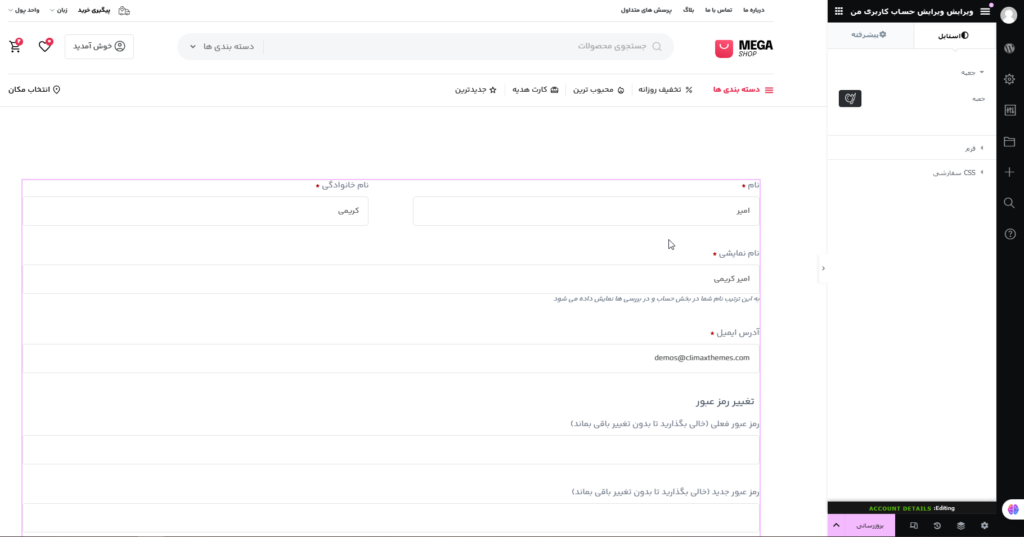Expand the فرم section
Viewport: 1024px width, 537px height.
point(970,148)
